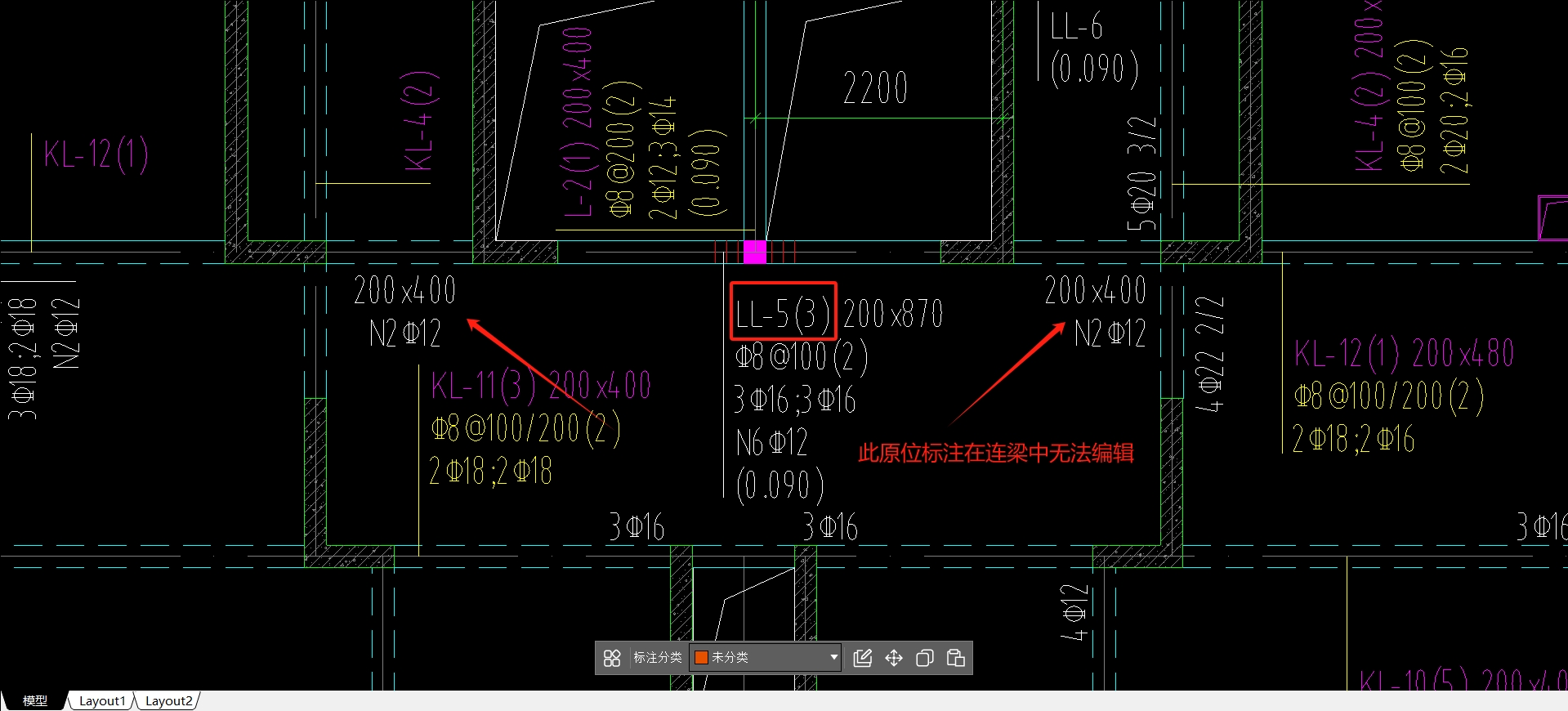The image size is (1568, 711).
Task: Select the move annotation tool
Action: (894, 658)
